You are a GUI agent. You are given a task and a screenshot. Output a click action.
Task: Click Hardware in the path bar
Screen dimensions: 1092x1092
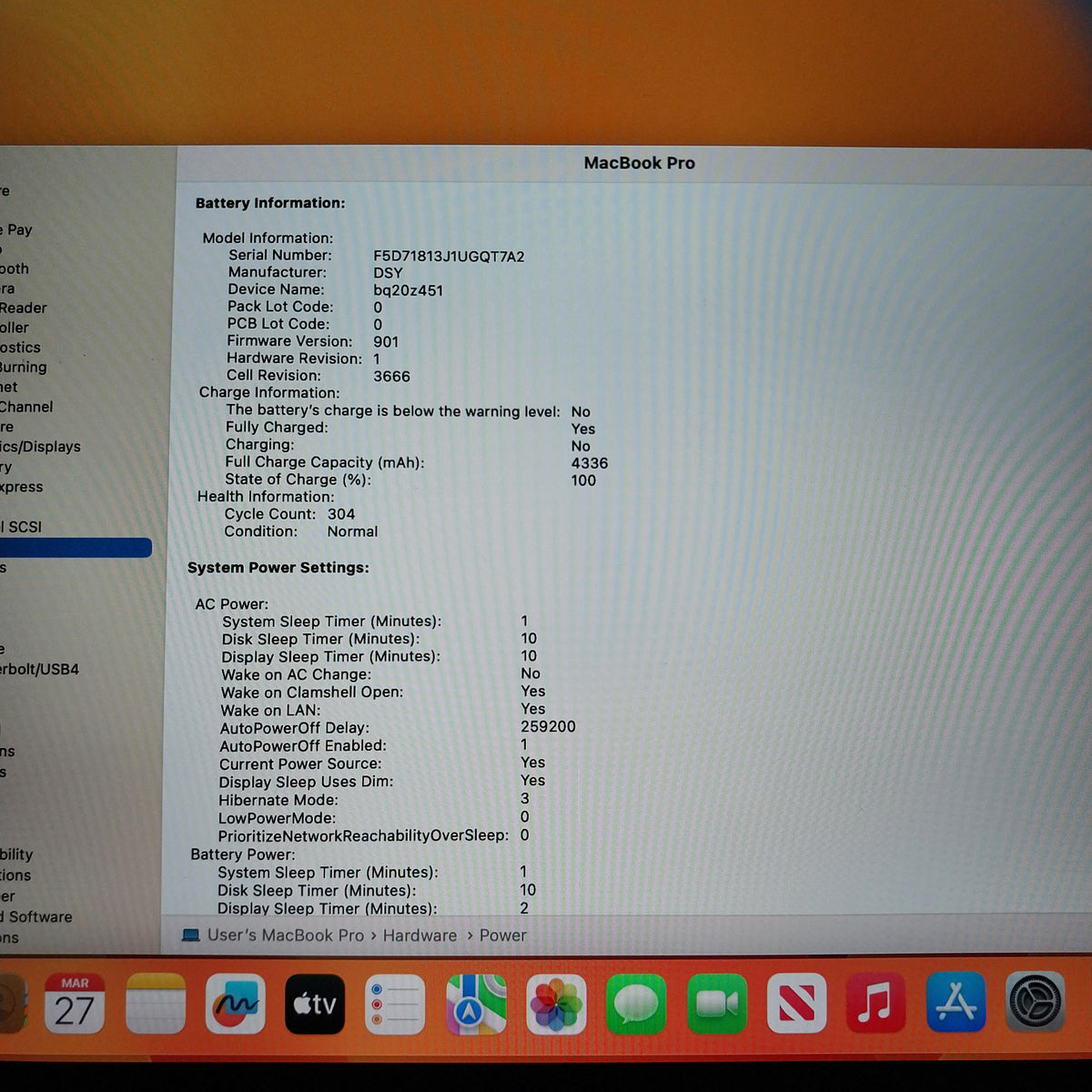click(420, 935)
